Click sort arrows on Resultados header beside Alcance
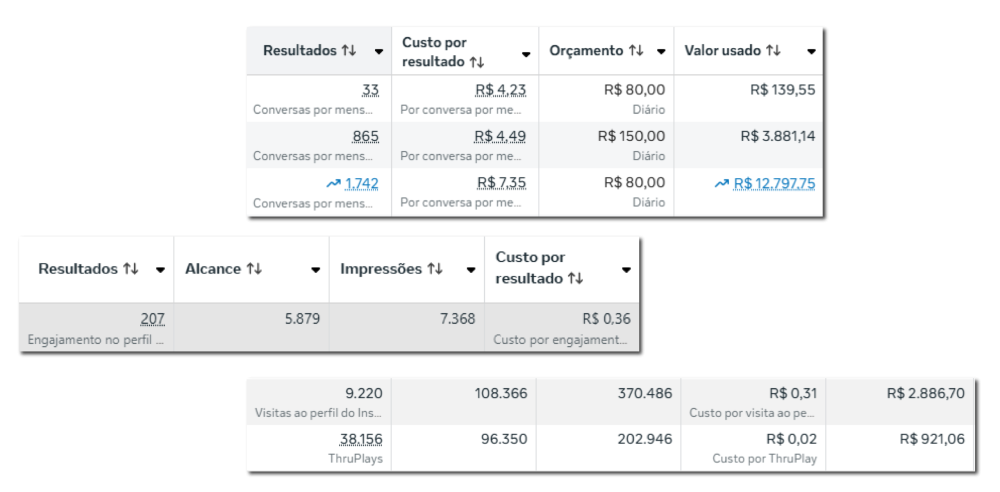The width and height of the screenshot is (1000, 492). pyautogui.click(x=130, y=269)
